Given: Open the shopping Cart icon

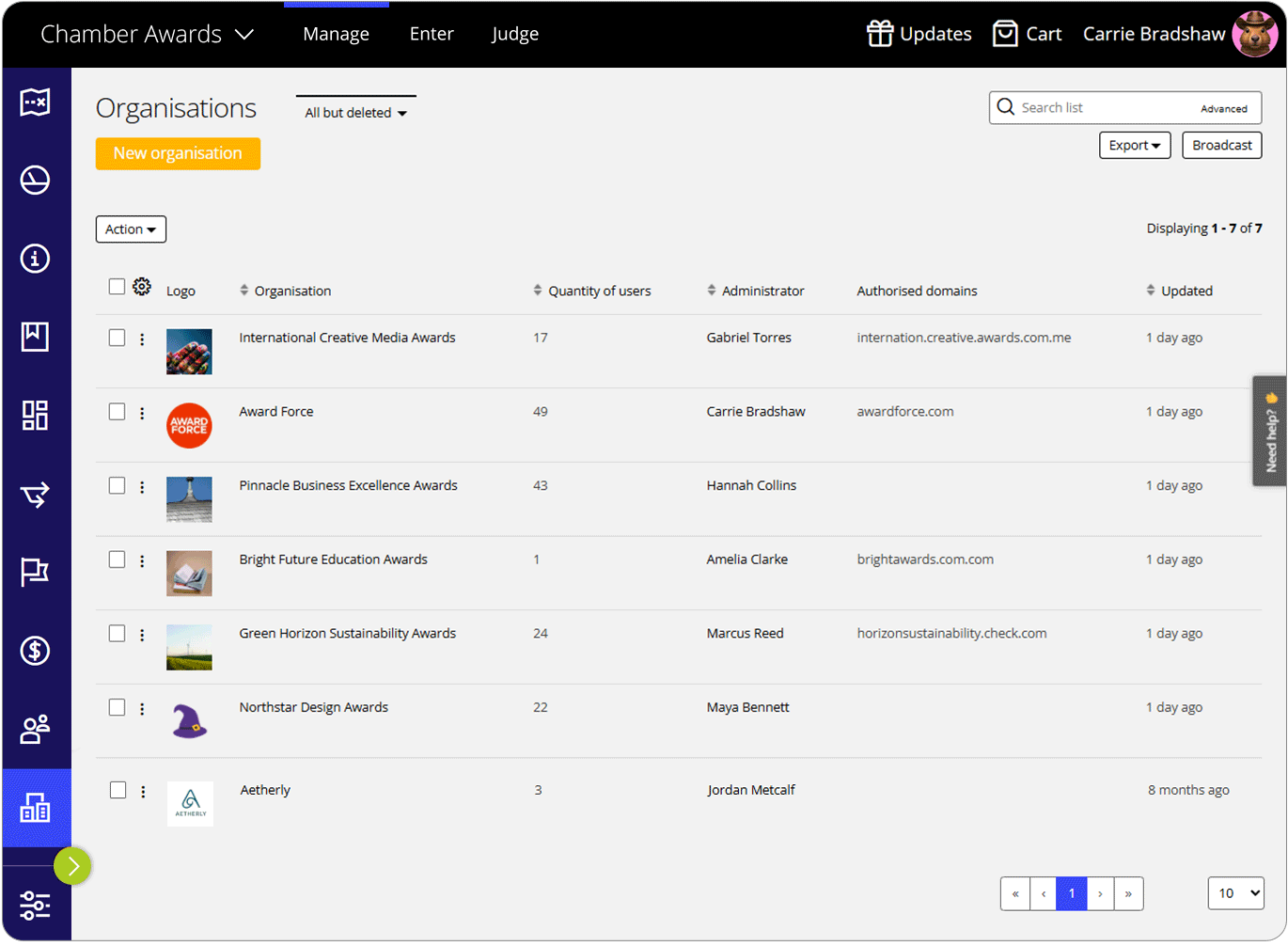Looking at the screenshot, I should [1005, 34].
